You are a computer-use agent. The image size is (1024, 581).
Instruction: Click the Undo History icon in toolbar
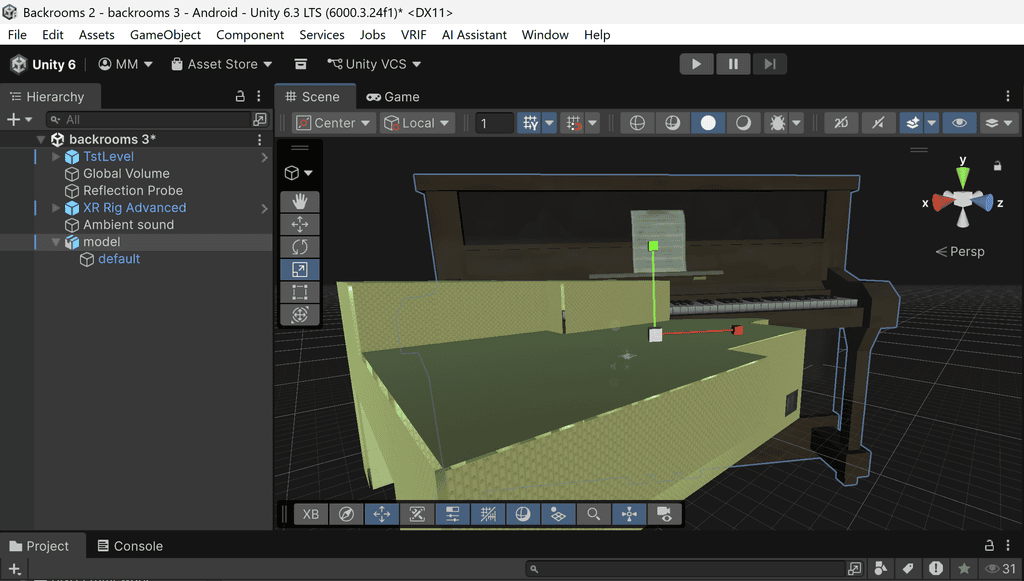(x=300, y=64)
